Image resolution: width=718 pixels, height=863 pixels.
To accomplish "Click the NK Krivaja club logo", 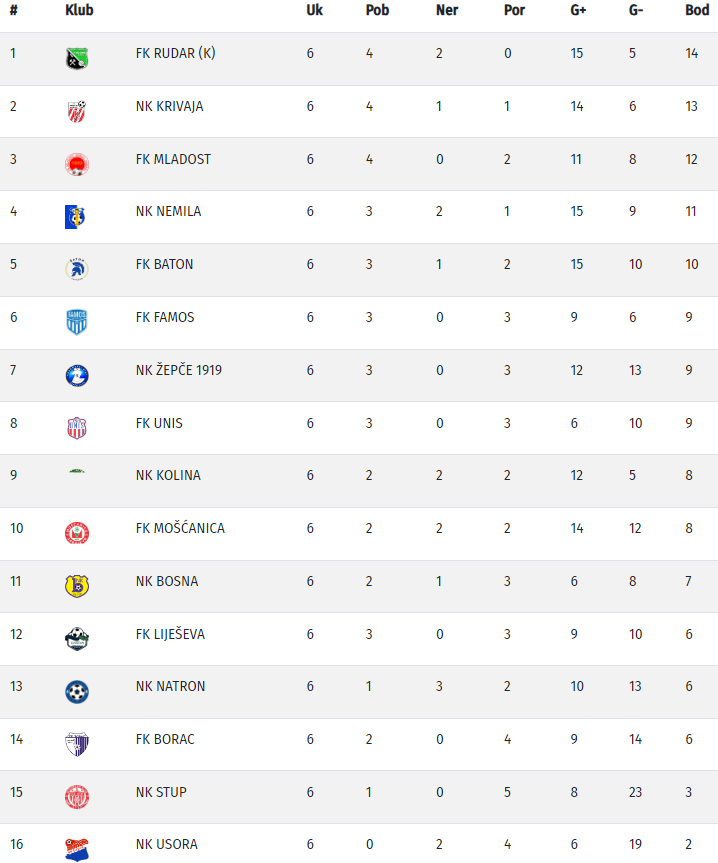I will point(77,111).
